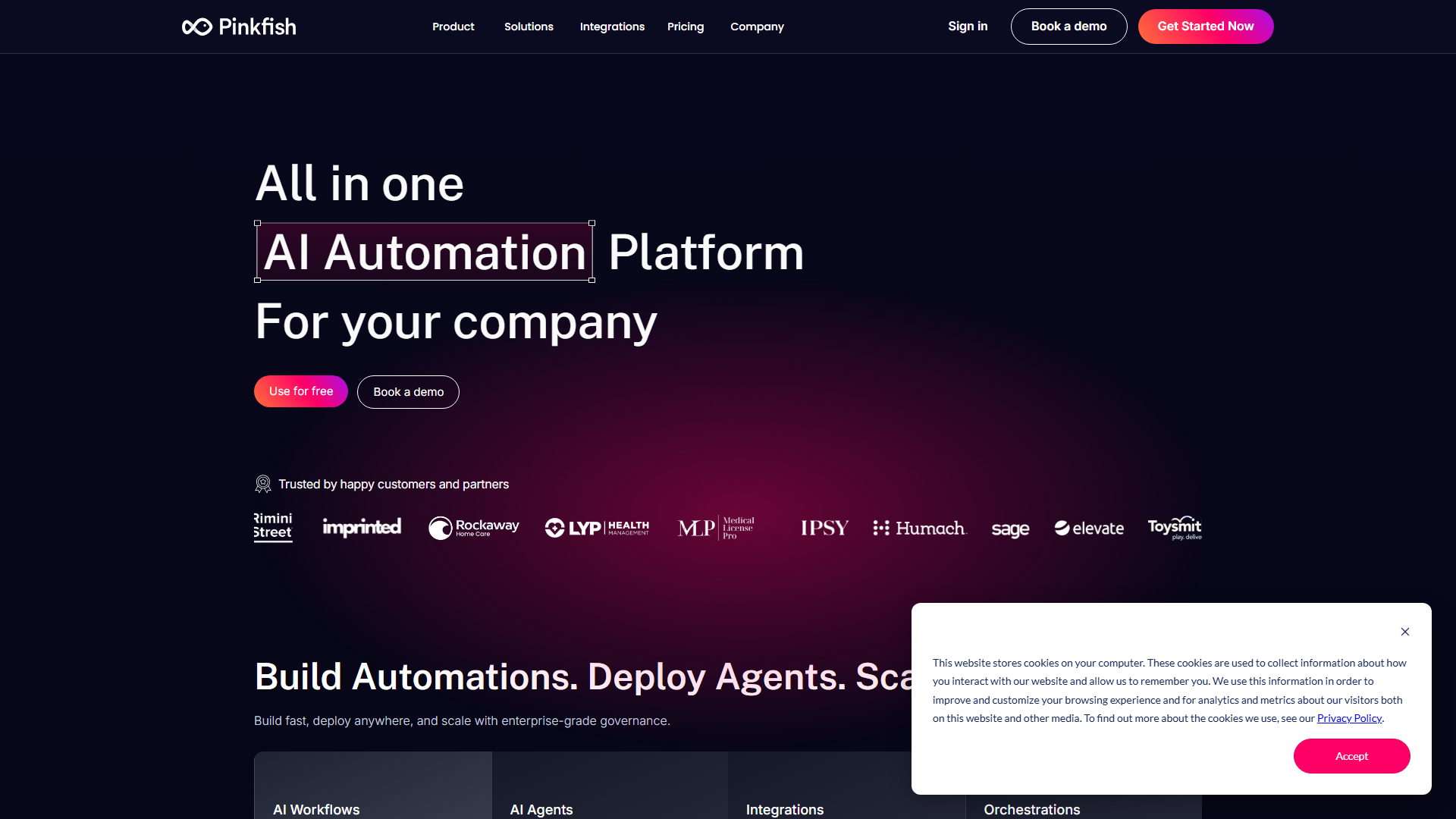Open the Privacy Policy link

(x=1349, y=718)
